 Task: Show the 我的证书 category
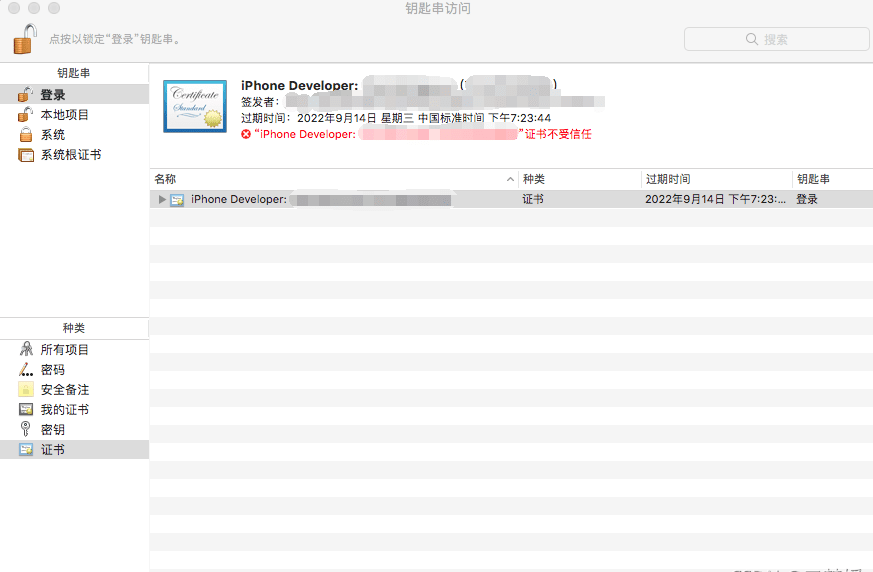pyautogui.click(x=75, y=410)
